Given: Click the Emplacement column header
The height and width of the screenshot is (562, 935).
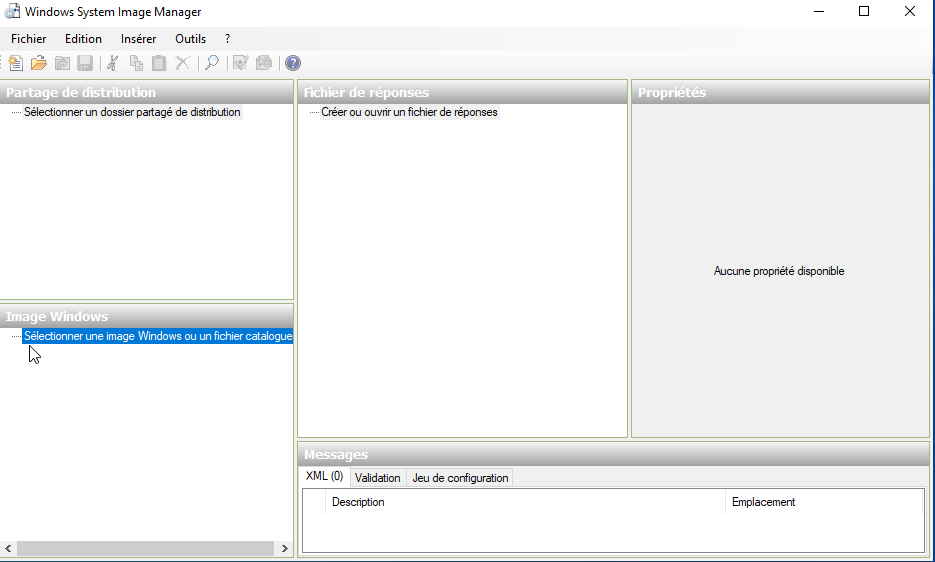Looking at the screenshot, I should pos(825,502).
